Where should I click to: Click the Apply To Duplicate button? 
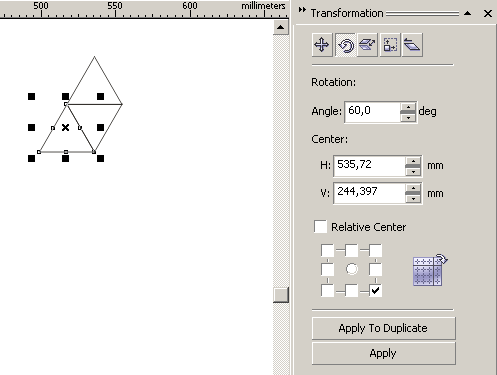[x=383, y=328]
